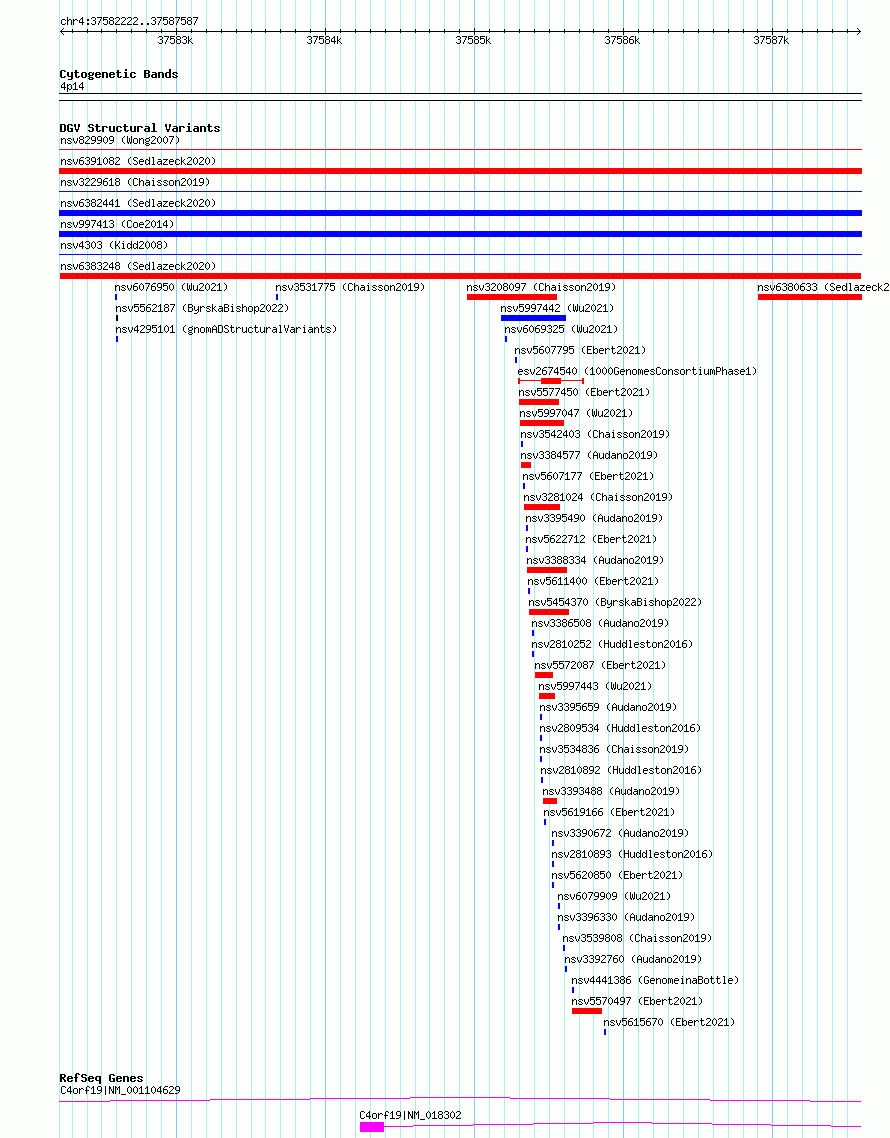Click the nsv5997047 (Wu2021) label

576,414
